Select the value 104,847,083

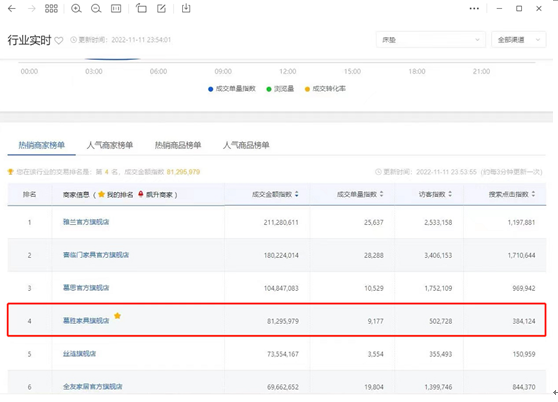[x=281, y=288]
